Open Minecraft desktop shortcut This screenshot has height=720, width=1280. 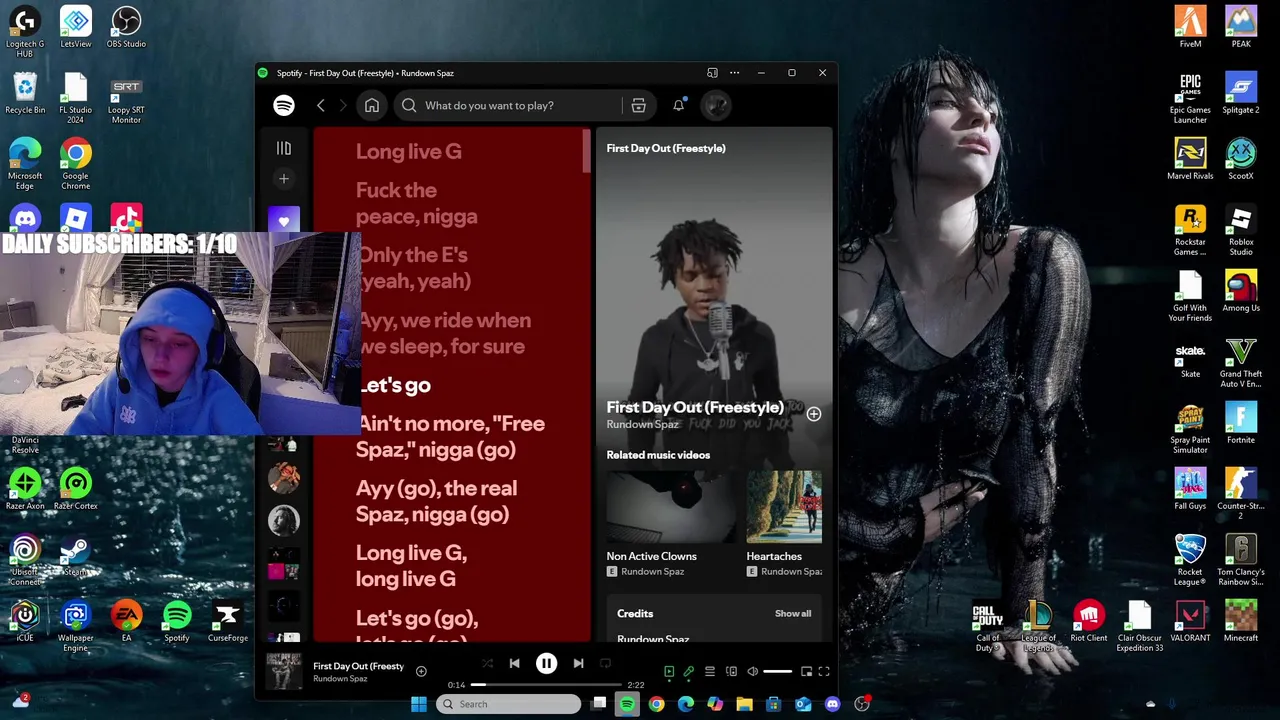tap(1241, 622)
